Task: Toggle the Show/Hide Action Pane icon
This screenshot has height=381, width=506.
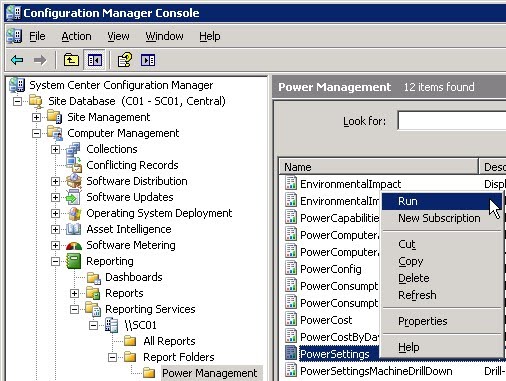Action: click(148, 60)
